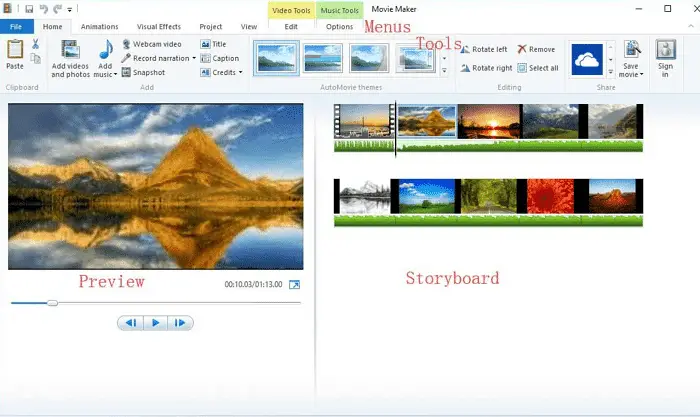Screen dimensions: 700x417
Task: Select blue sky green field clip
Action: 426,196
